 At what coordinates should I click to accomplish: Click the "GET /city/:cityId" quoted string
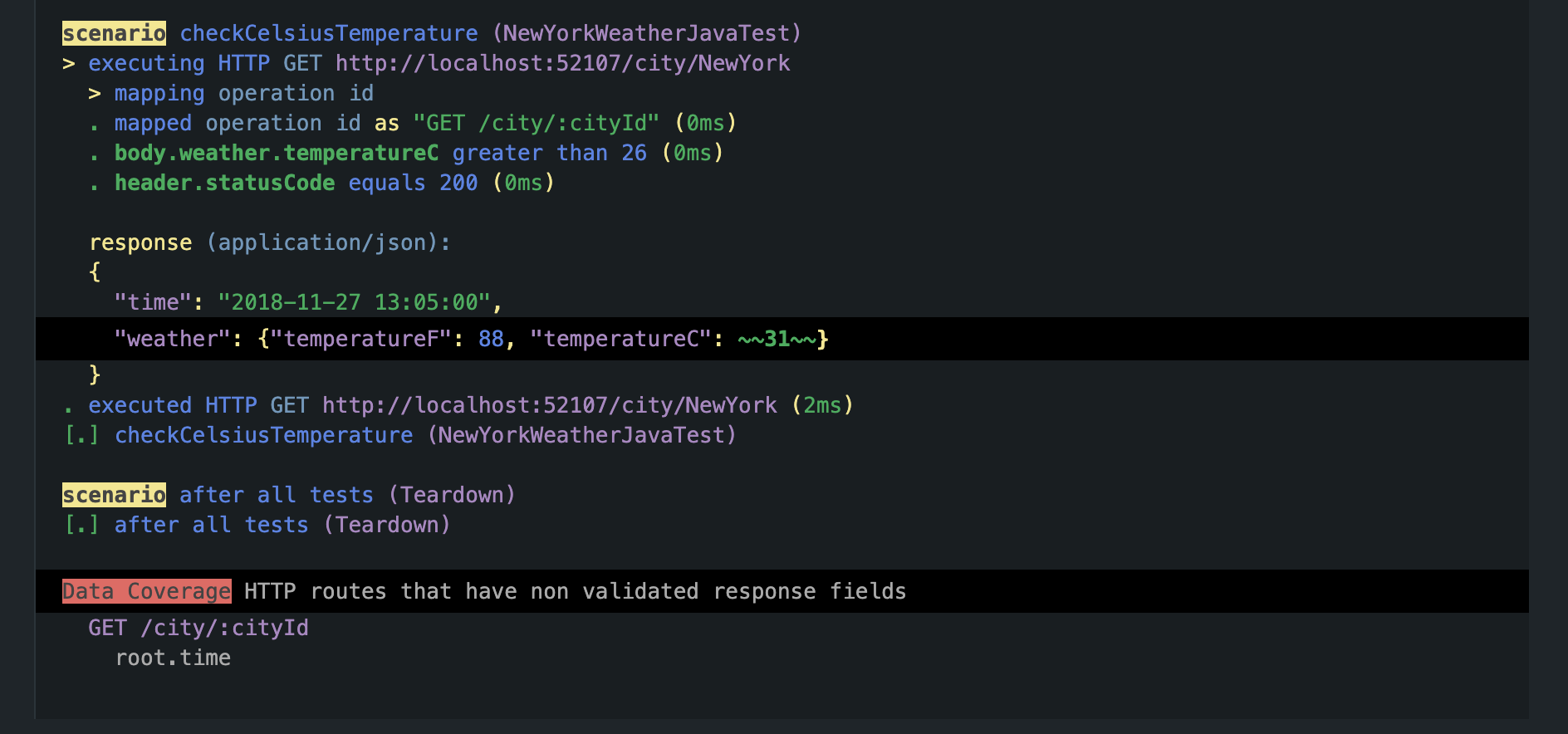click(x=537, y=123)
